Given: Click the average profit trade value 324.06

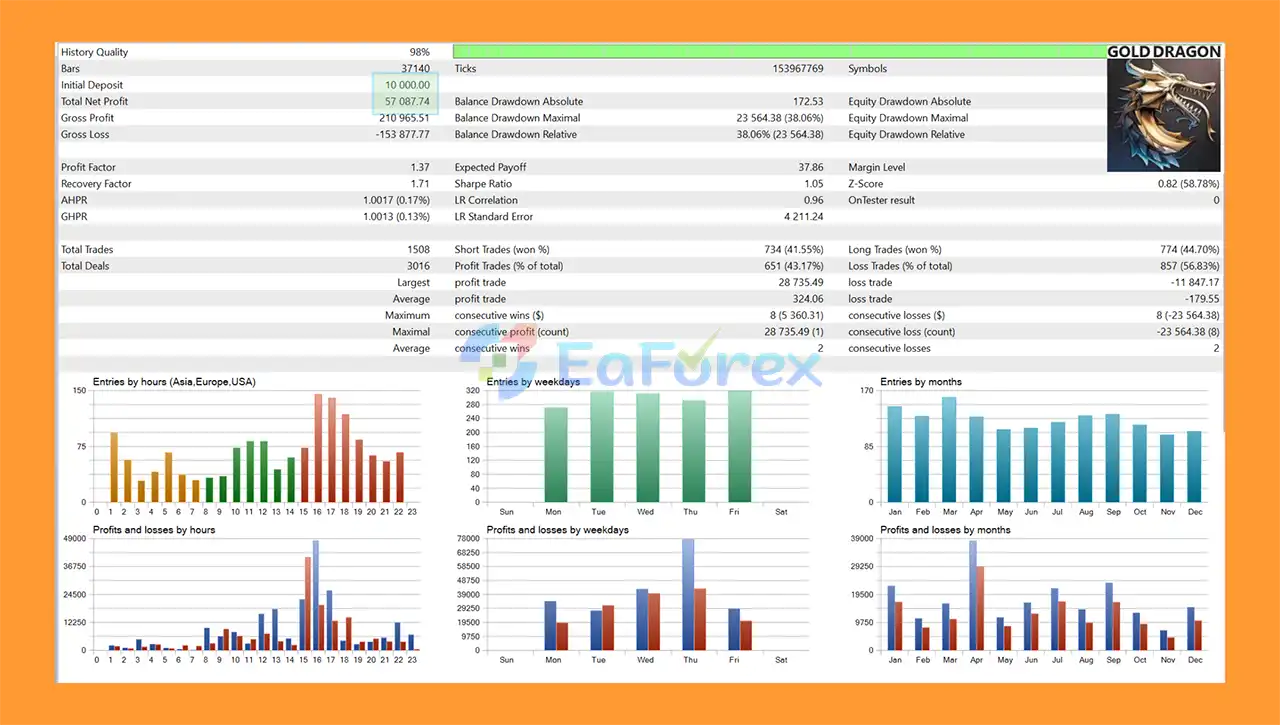Looking at the screenshot, I should click(x=808, y=299).
